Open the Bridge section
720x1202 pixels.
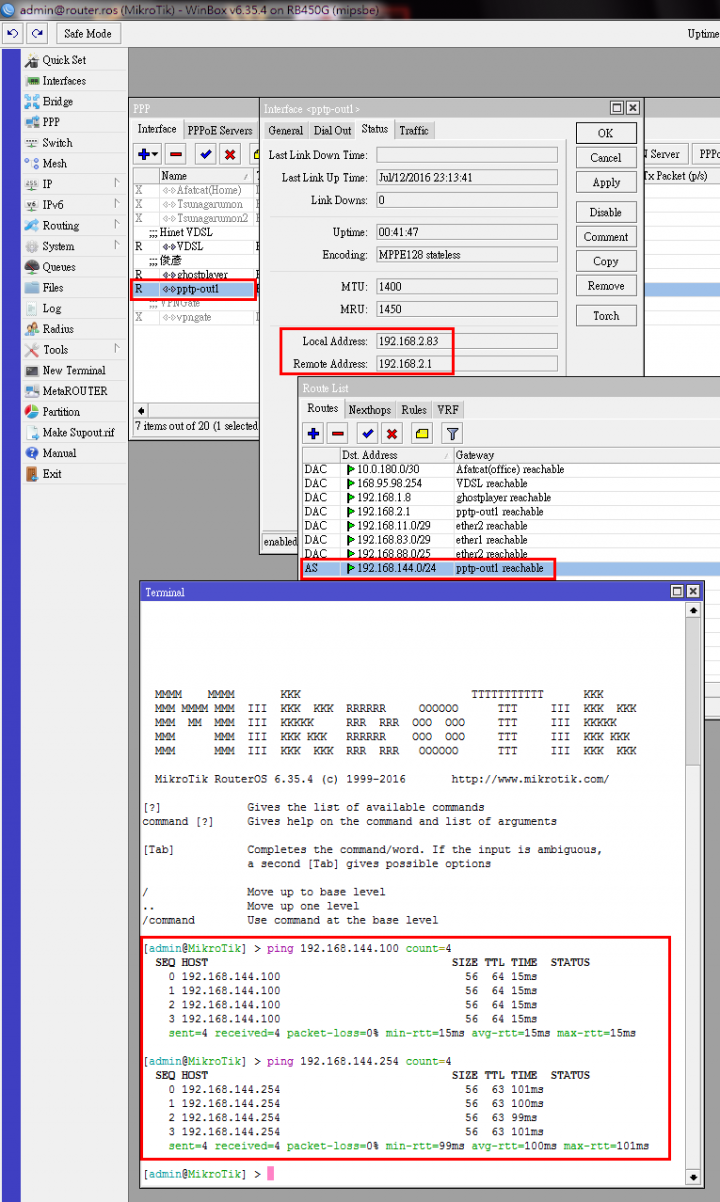click(x=57, y=102)
